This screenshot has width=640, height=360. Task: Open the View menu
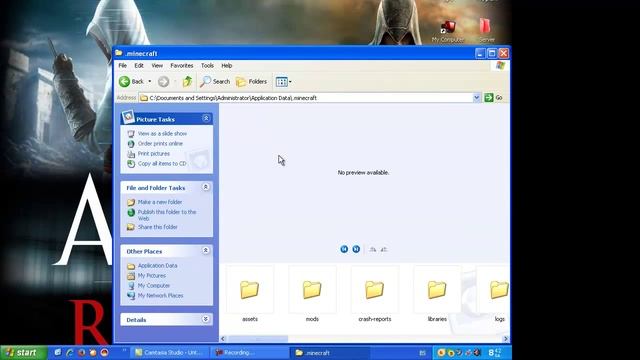click(157, 65)
